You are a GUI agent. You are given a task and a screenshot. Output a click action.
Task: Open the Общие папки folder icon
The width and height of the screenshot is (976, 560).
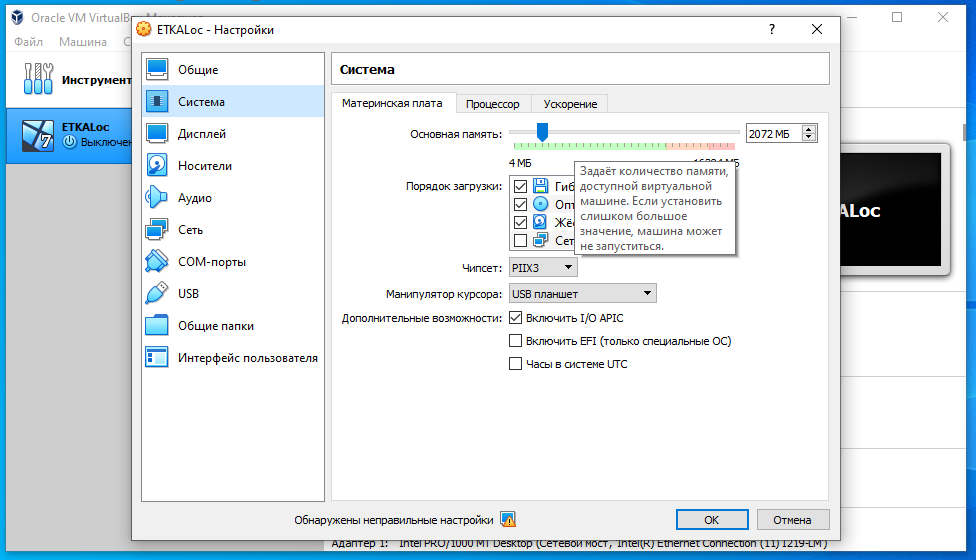tap(157, 325)
